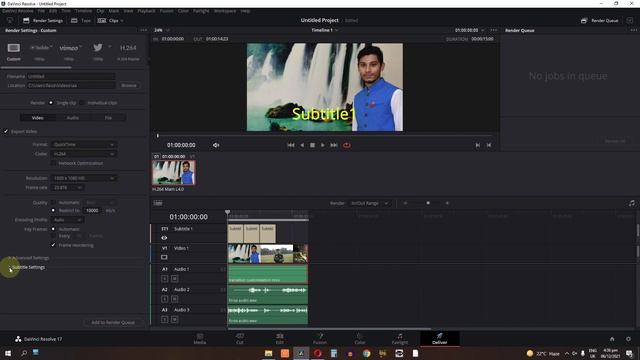Open the Format dropdown (QuickTime)
Screen dimensions: 640x360
click(x=84, y=144)
